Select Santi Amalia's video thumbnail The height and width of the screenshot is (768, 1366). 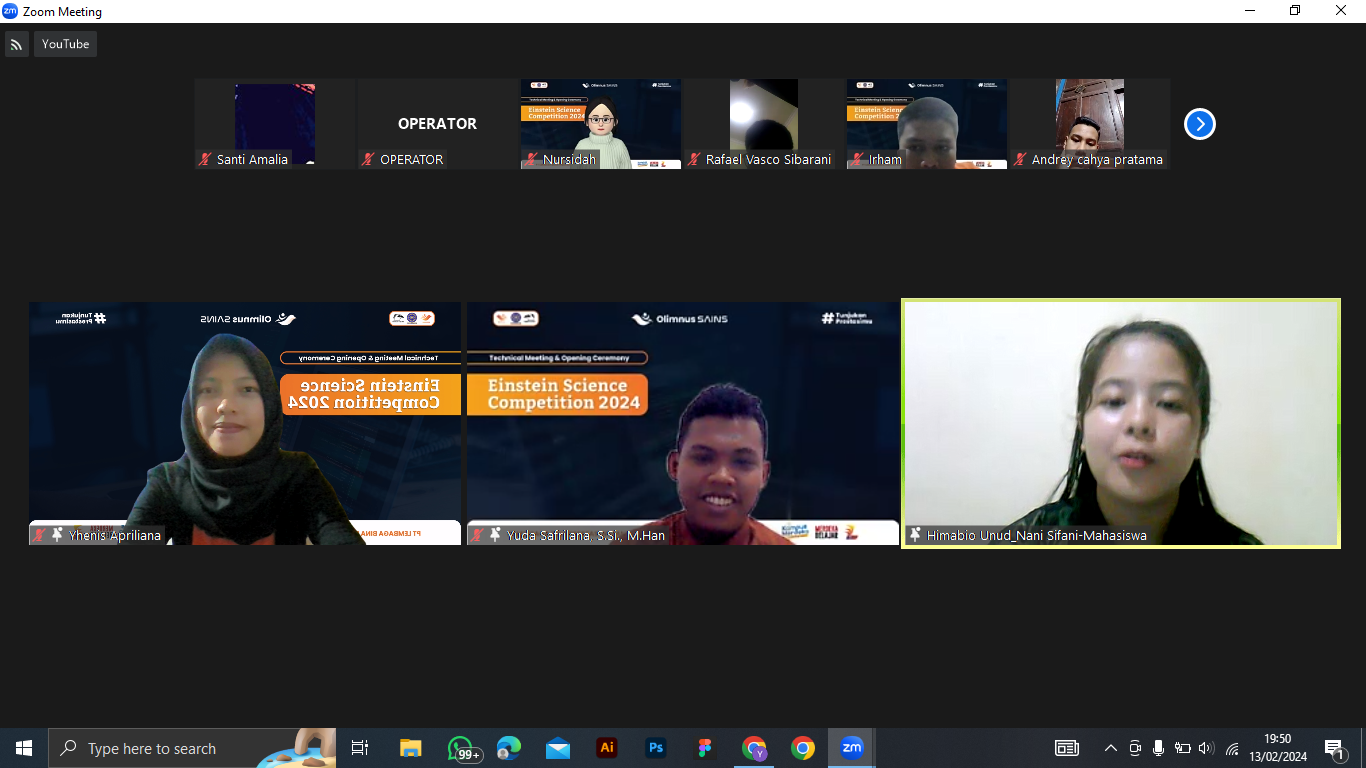pos(275,124)
